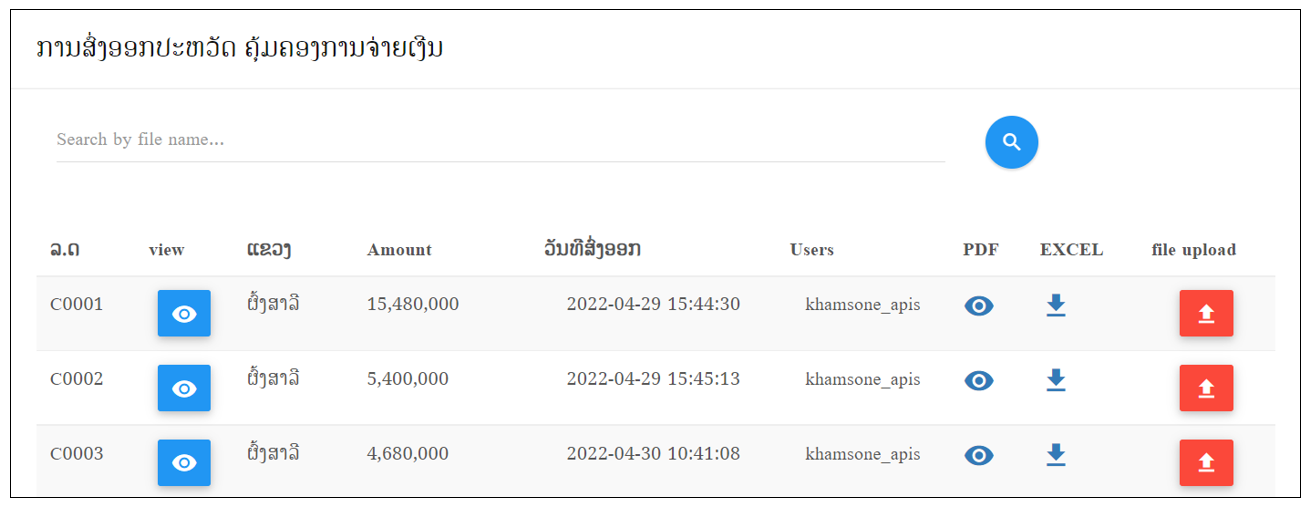Click the khamsone_apis user in row C0001

click(x=863, y=305)
